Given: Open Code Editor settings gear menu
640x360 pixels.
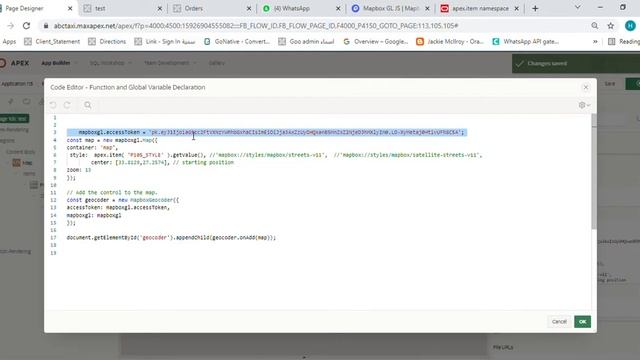Looking at the screenshot, I should 584,105.
